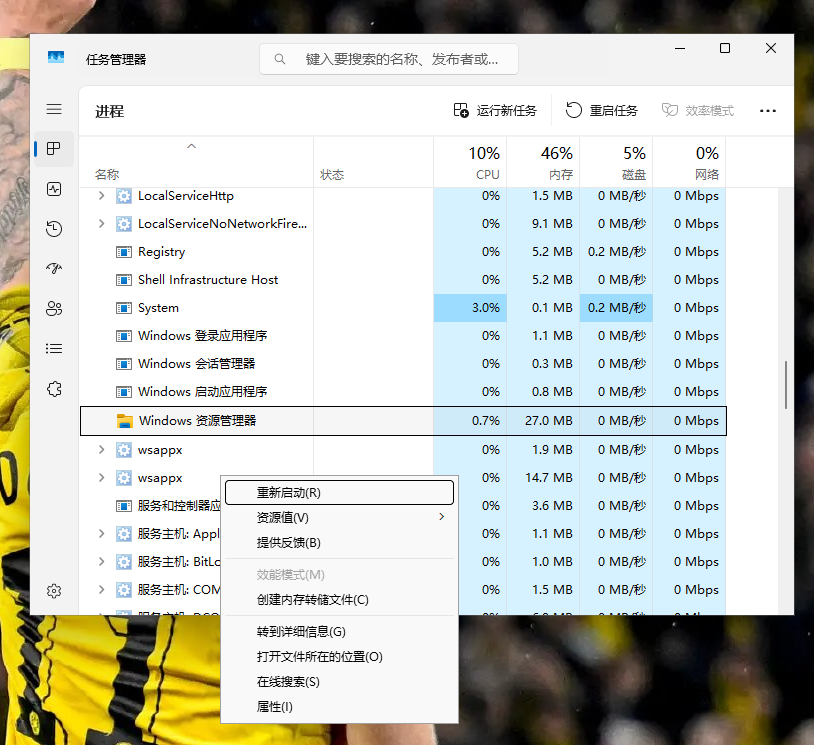814x745 pixels.
Task: Close the Task Manager window
Action: [x=771, y=48]
